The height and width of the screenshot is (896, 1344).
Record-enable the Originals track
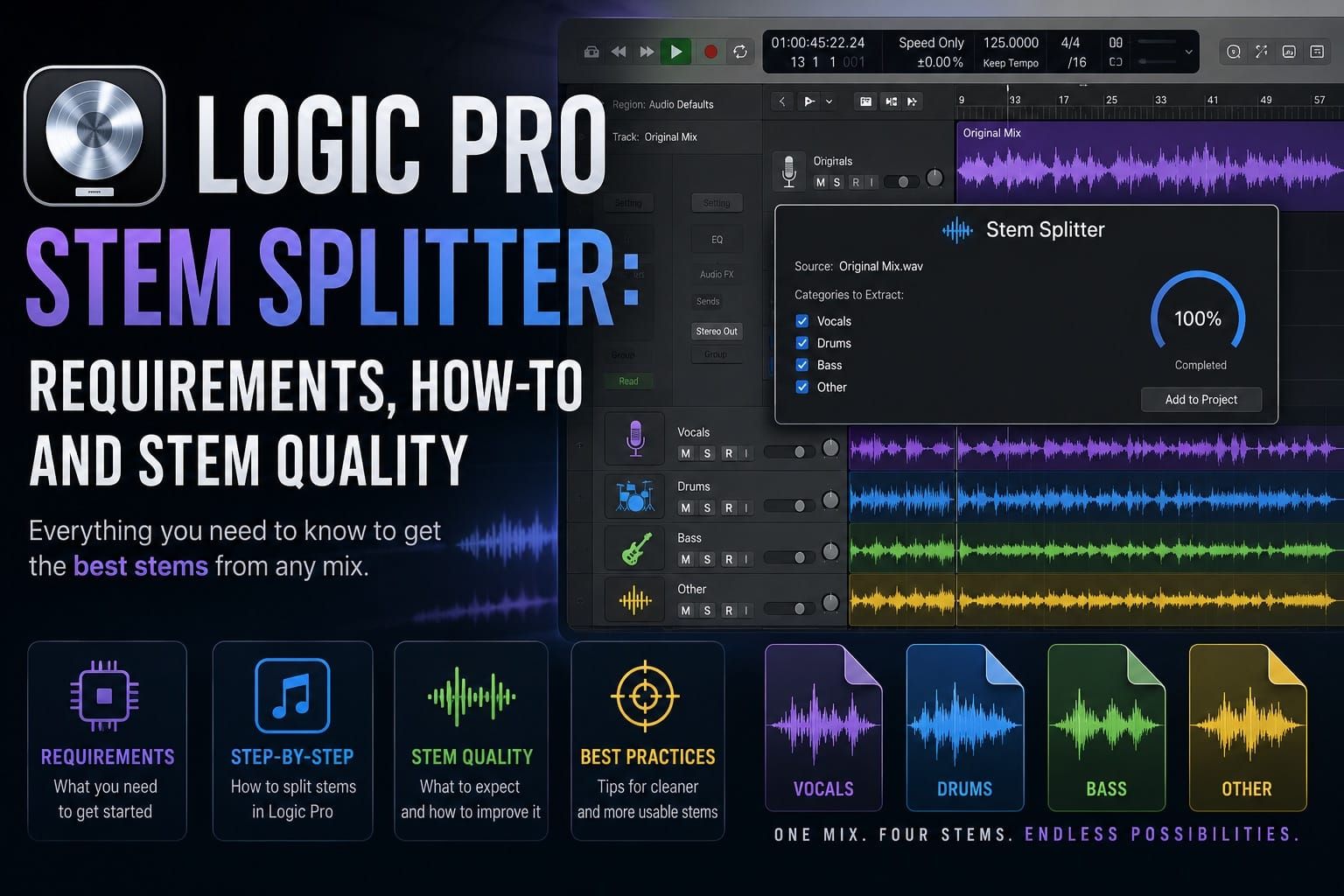856,182
